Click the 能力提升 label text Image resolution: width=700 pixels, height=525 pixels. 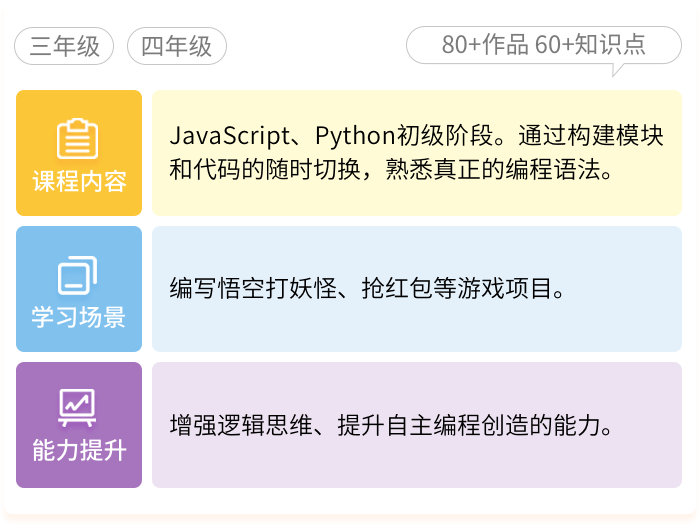click(79, 450)
